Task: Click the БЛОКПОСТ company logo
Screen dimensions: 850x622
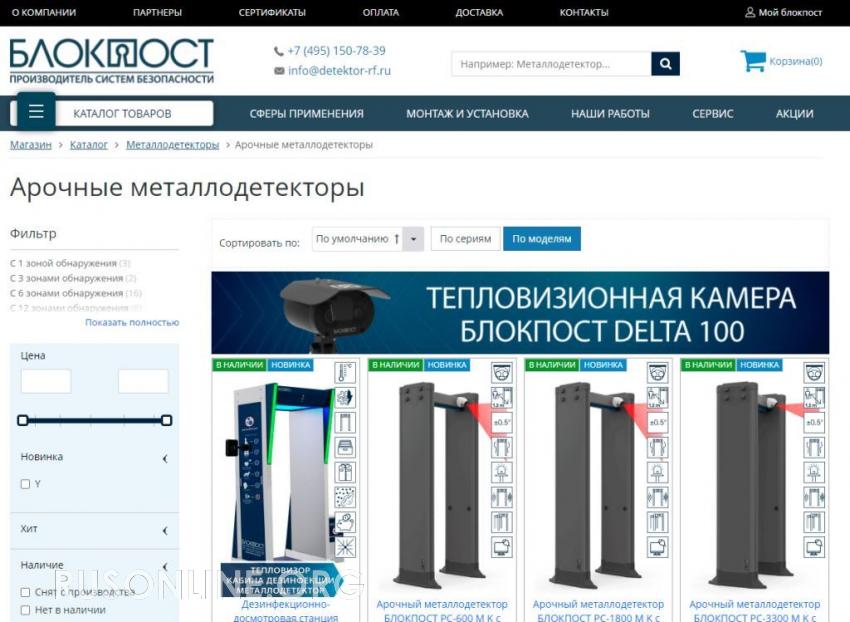Action: point(112,61)
